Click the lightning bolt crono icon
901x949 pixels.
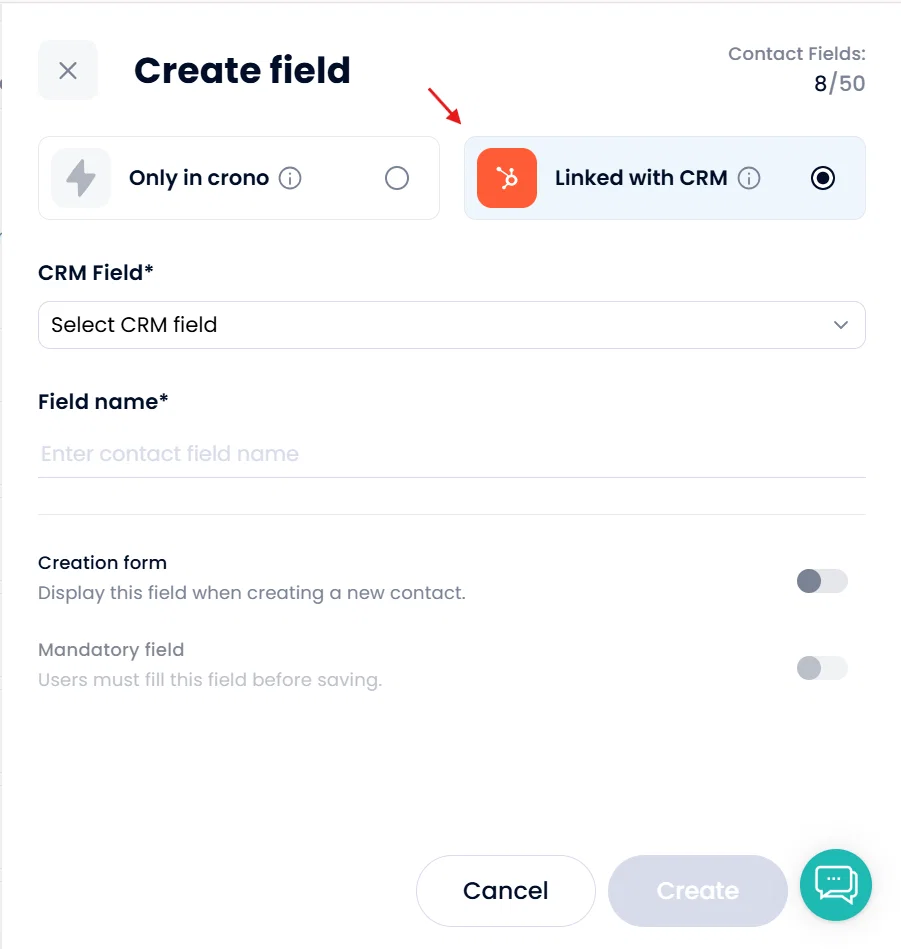click(81, 178)
